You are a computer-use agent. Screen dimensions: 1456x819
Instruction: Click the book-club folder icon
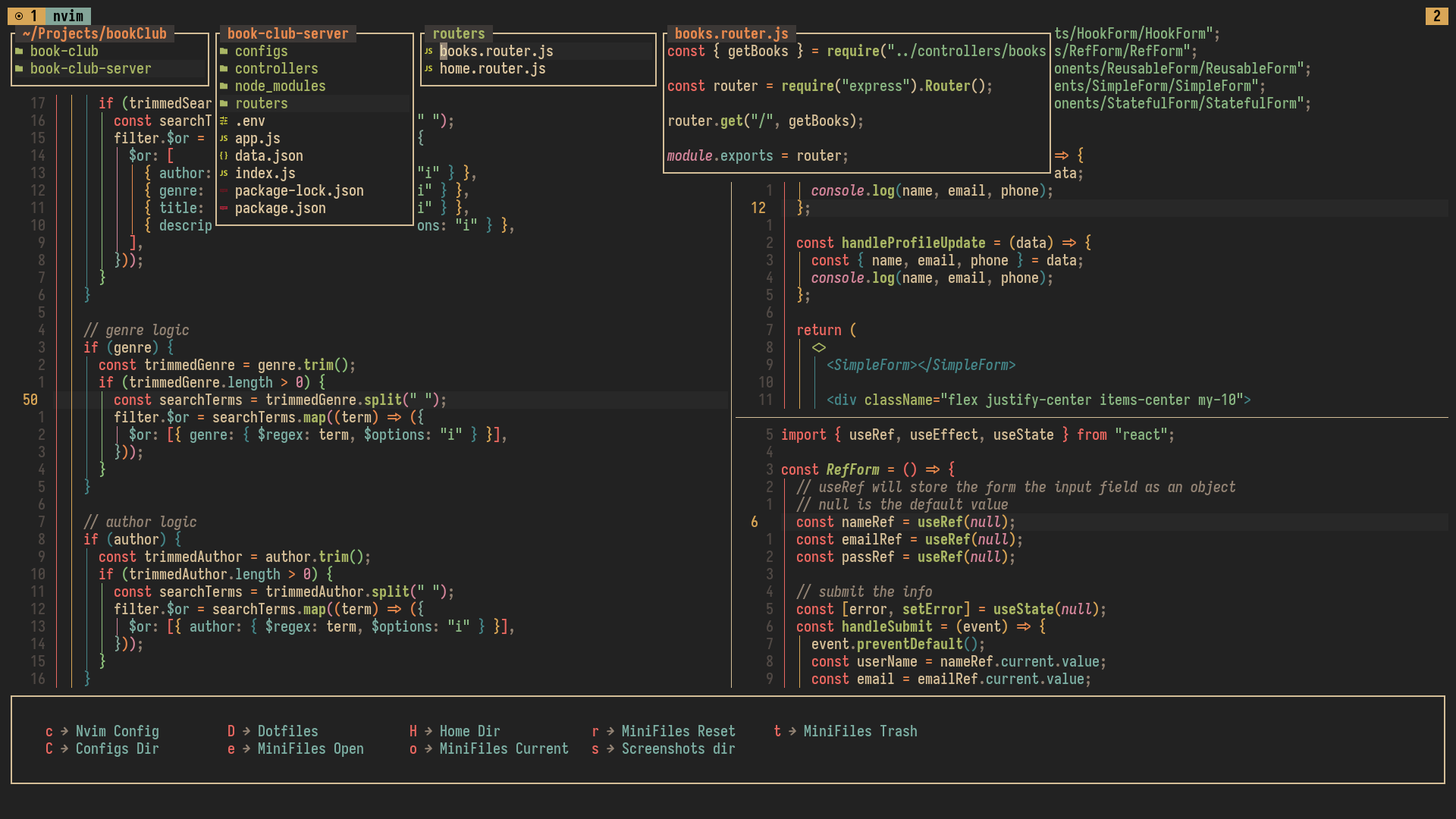point(19,52)
